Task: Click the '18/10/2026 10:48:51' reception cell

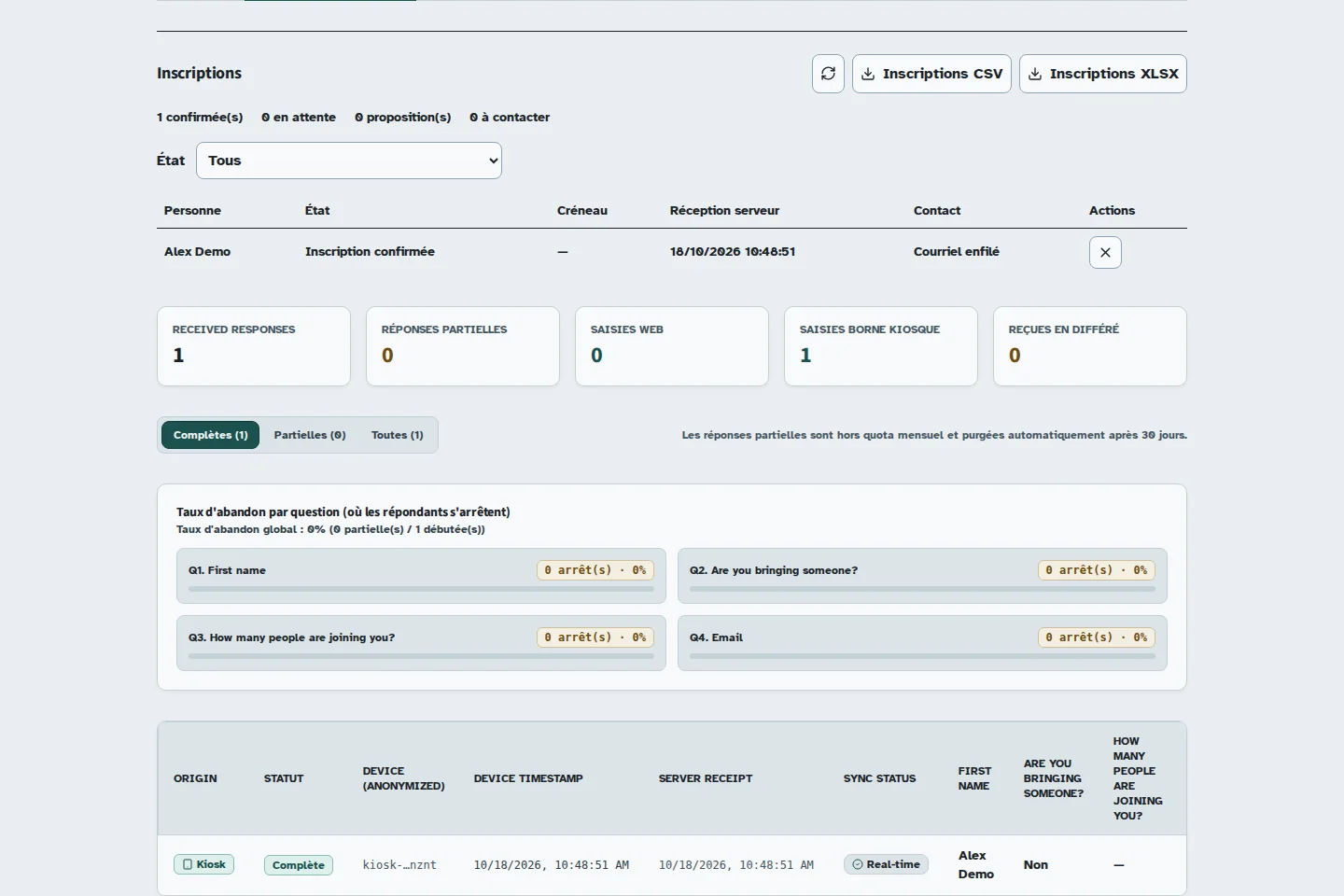Action: 733,252
